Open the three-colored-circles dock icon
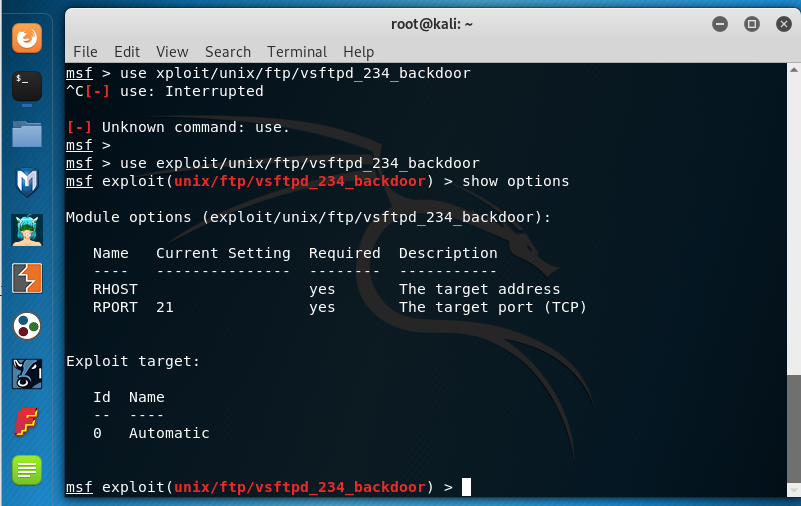This screenshot has height=506, width=801. click(x=27, y=326)
